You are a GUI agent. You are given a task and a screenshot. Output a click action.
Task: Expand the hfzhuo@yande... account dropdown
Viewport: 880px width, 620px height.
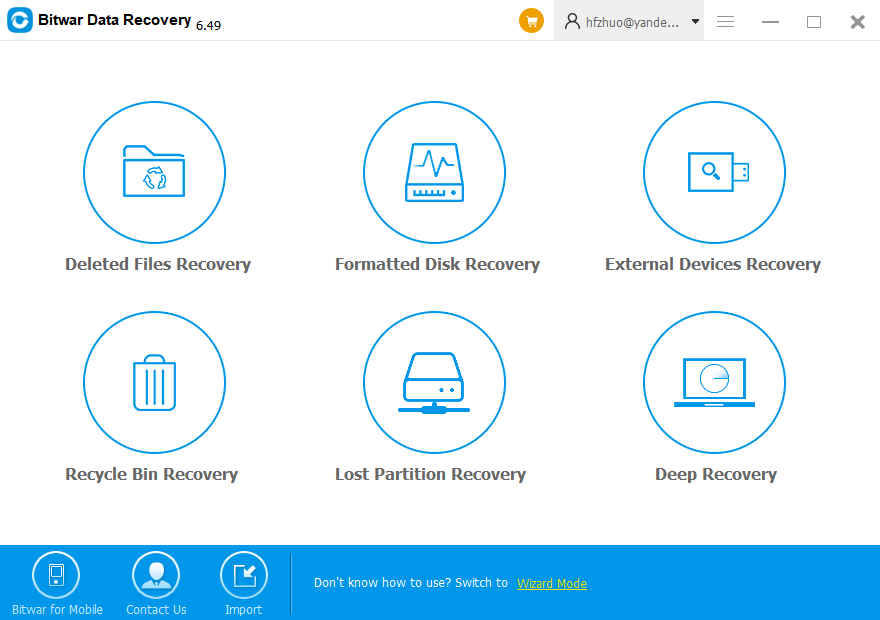pos(695,22)
